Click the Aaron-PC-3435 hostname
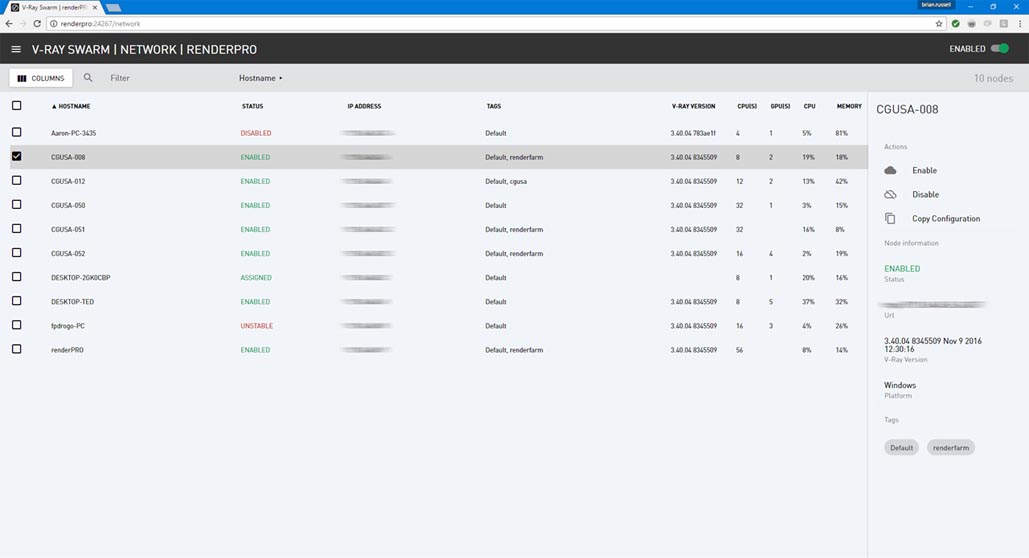Viewport: 1029px width, 558px height. [74, 133]
